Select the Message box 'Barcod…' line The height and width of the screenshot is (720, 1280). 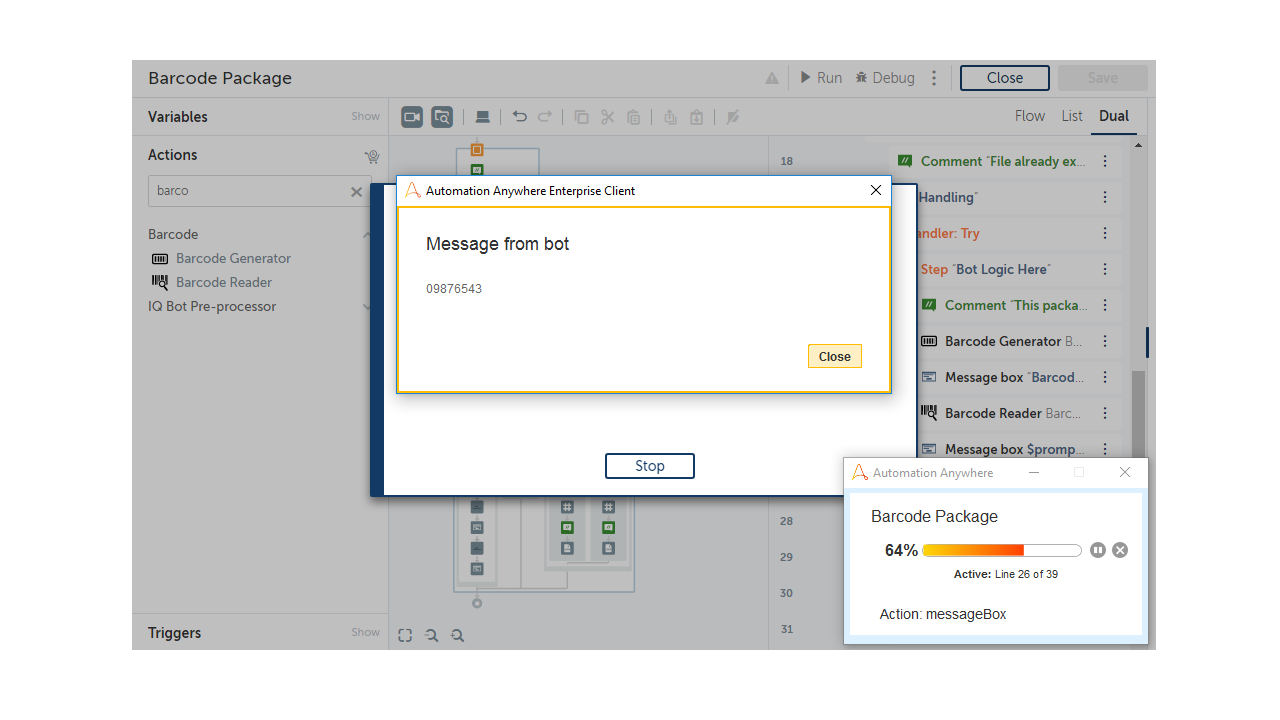1018,377
